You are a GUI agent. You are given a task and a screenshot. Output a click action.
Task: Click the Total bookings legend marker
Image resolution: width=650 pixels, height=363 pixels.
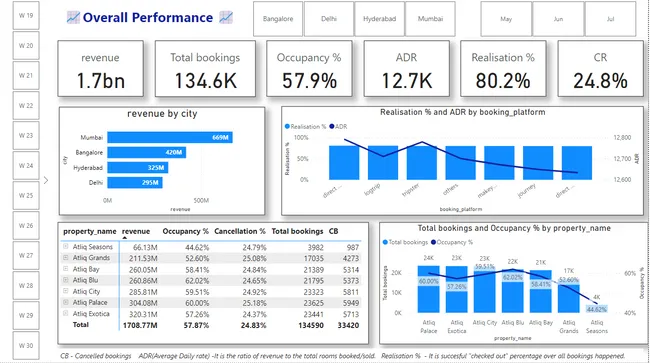point(385,242)
